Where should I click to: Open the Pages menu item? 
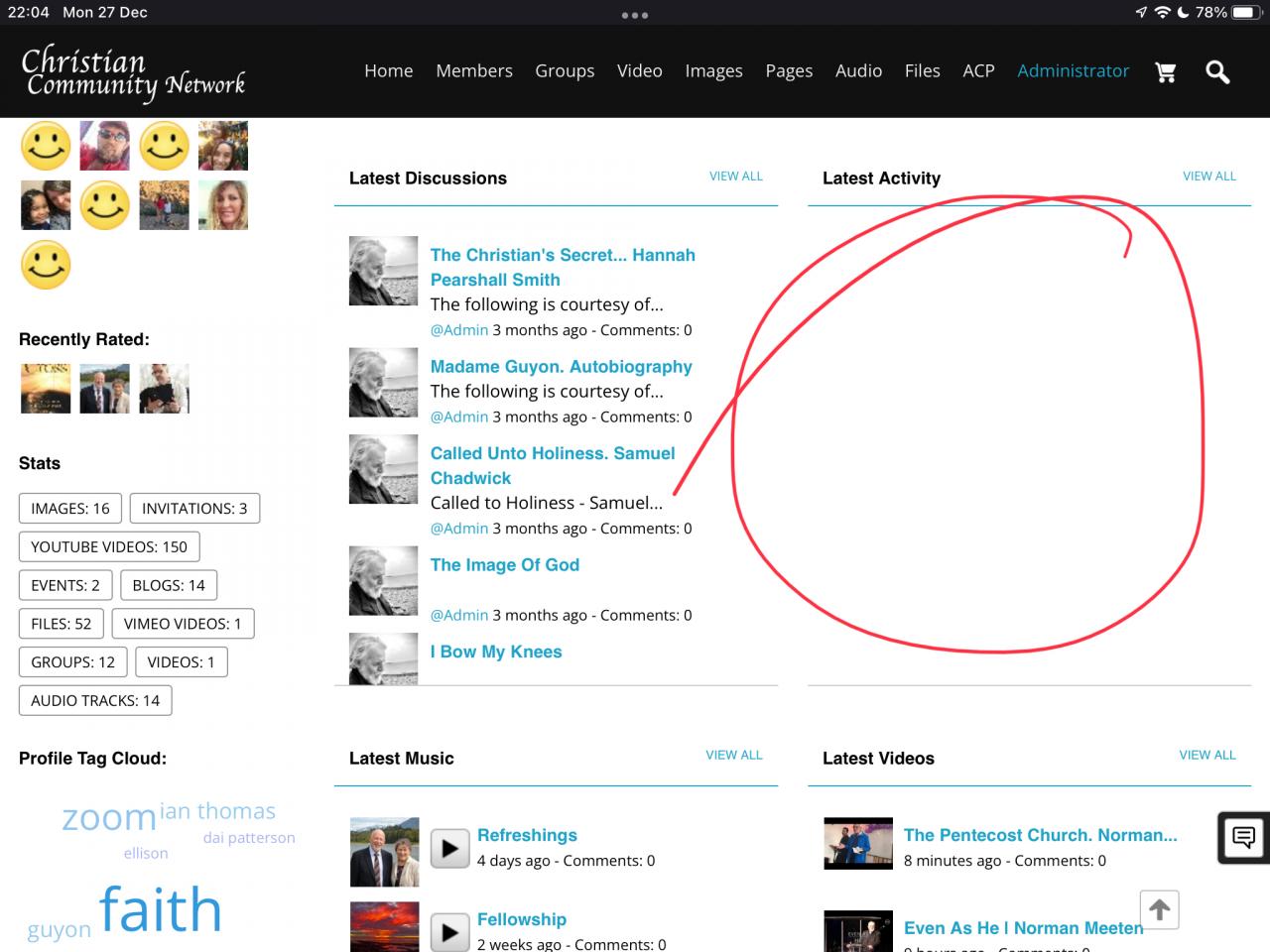click(x=789, y=70)
